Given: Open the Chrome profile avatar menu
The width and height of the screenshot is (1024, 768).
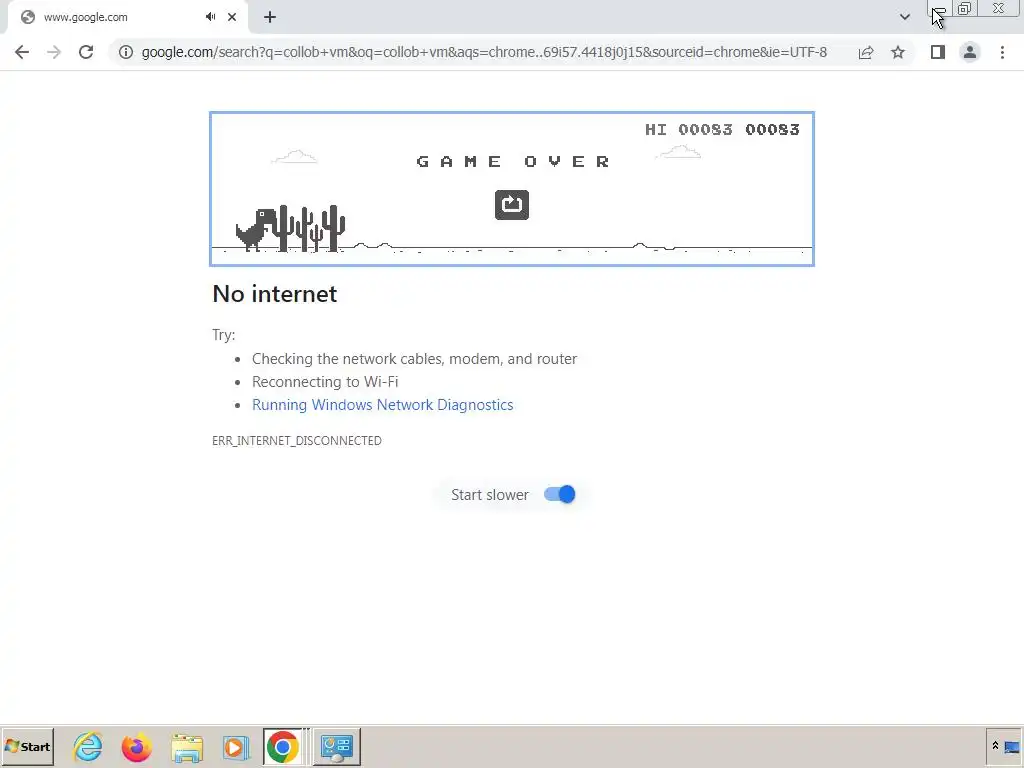Looking at the screenshot, I should click(x=970, y=52).
